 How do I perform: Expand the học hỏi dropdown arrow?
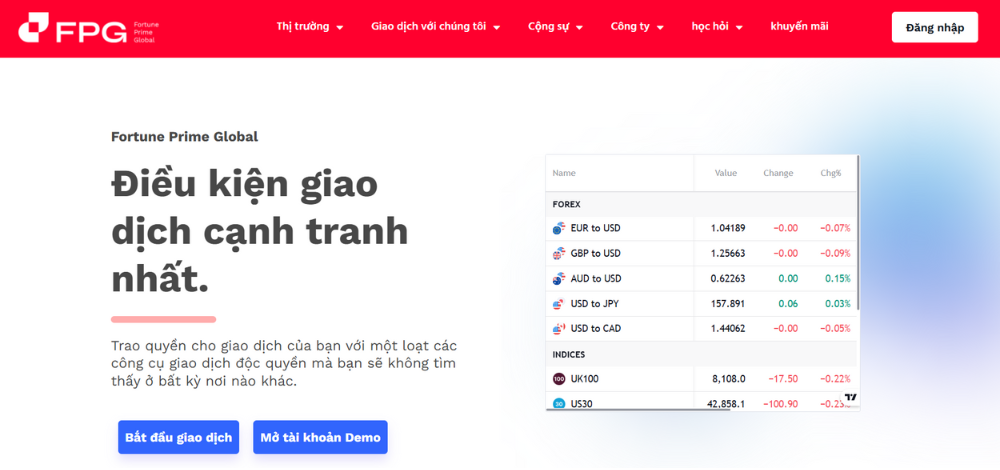coord(739,27)
